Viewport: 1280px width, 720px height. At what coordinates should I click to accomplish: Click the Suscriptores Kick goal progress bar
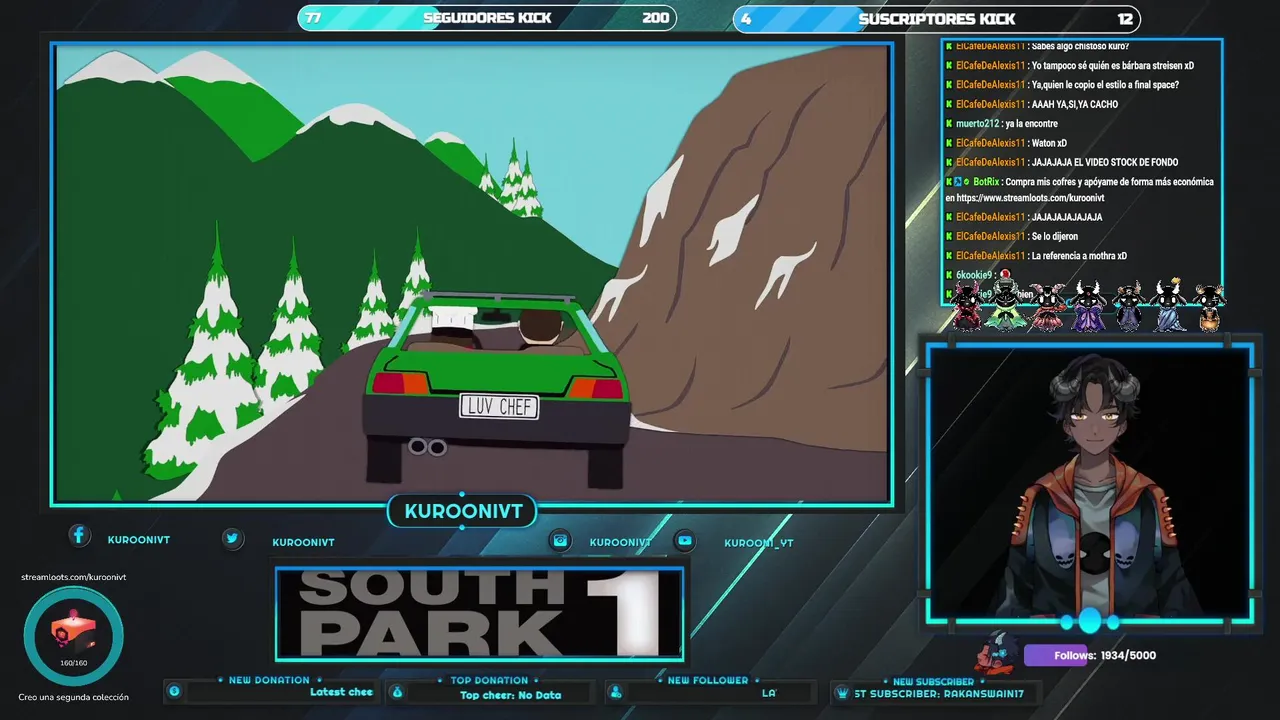coord(937,18)
